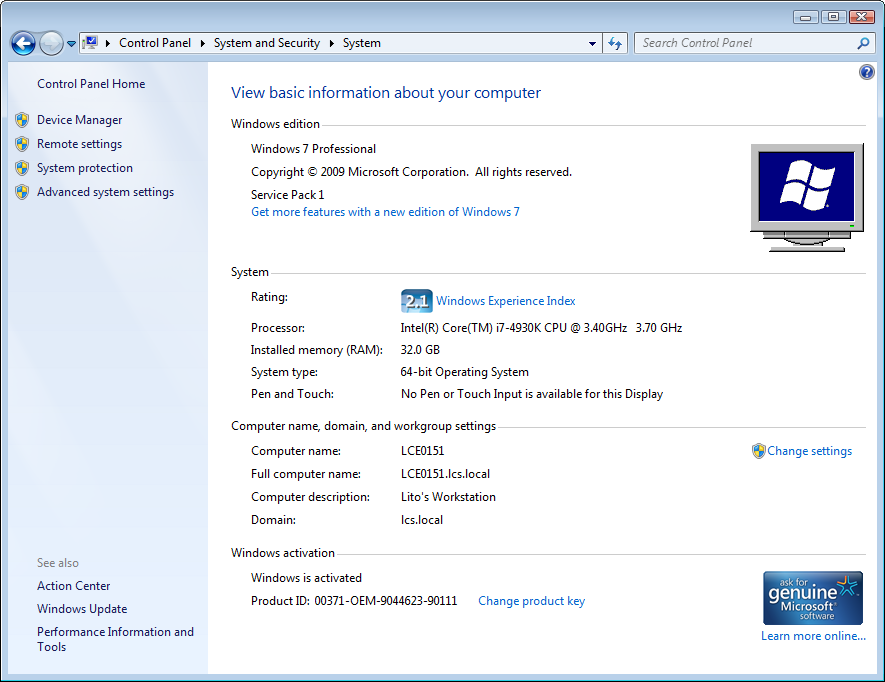Click the 32.0 GB installed memory value
885x682 pixels.
pyautogui.click(x=420, y=350)
